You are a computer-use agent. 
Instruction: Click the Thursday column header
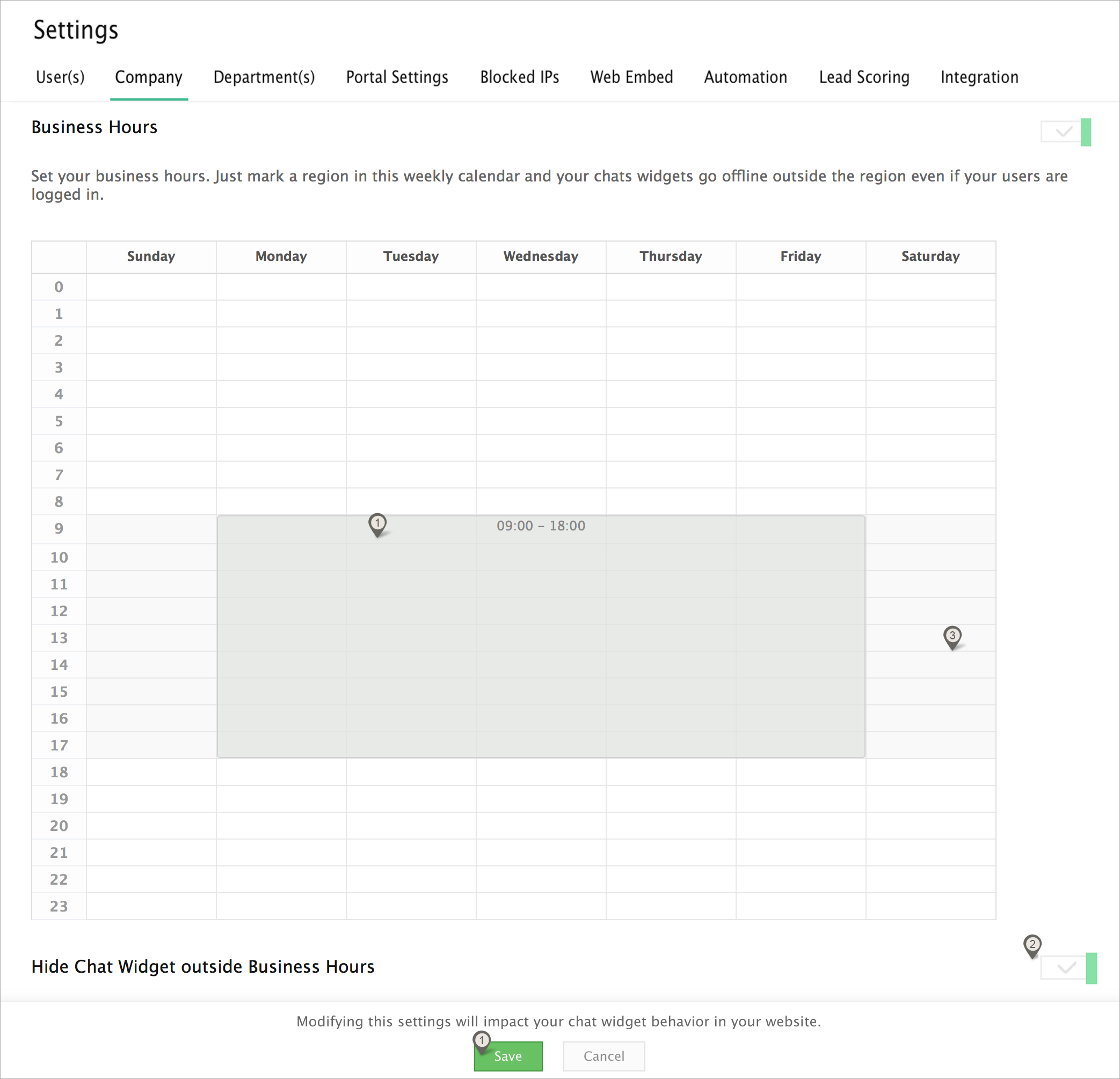(x=671, y=257)
